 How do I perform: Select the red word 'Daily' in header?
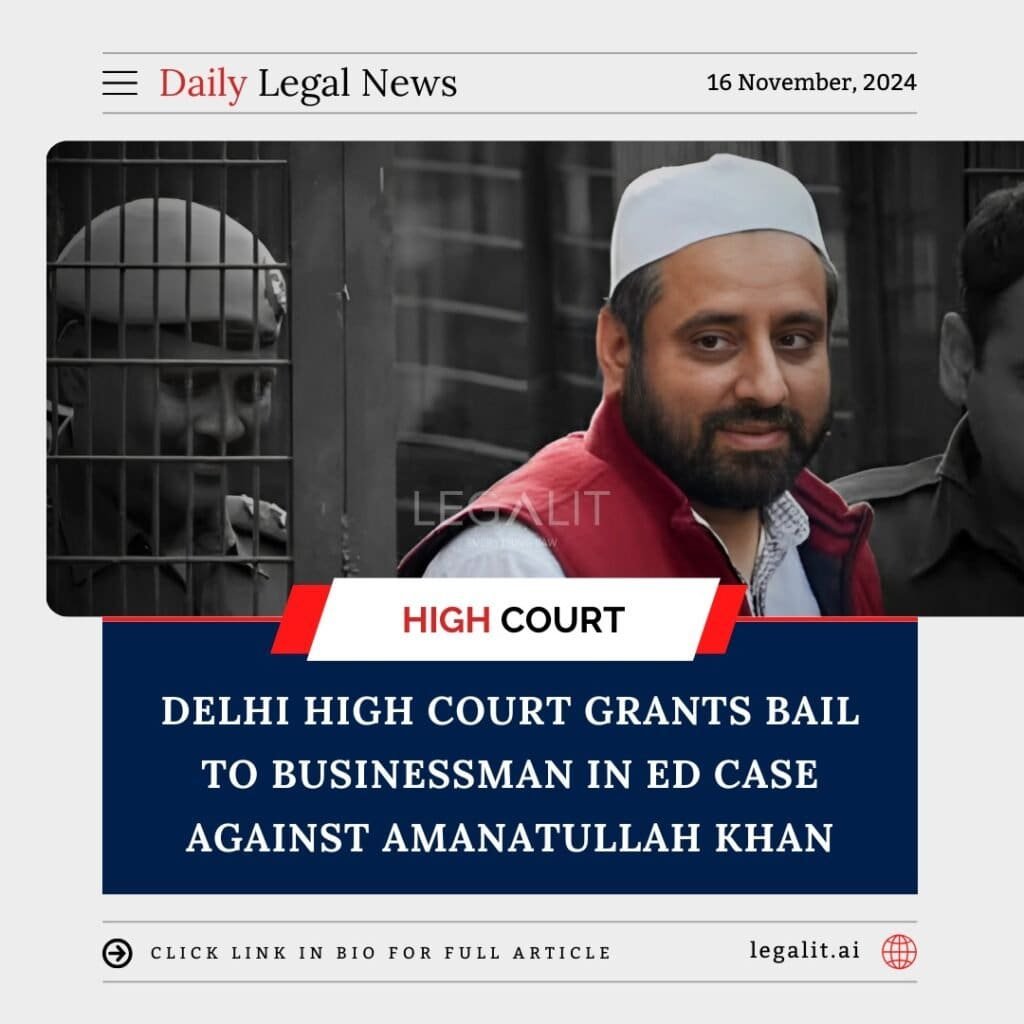pyautogui.click(x=203, y=84)
